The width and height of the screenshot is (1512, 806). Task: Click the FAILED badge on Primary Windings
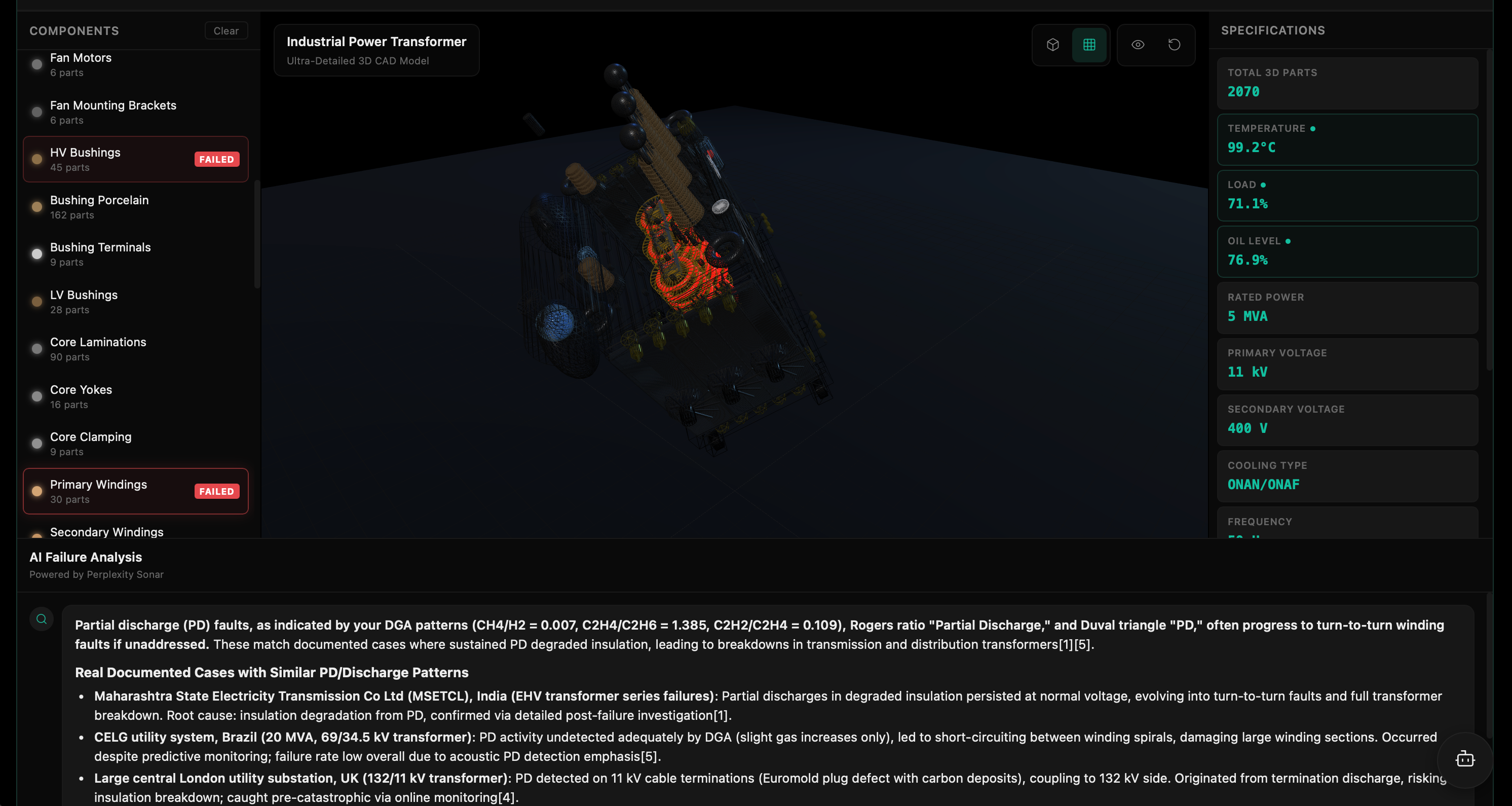click(x=216, y=491)
